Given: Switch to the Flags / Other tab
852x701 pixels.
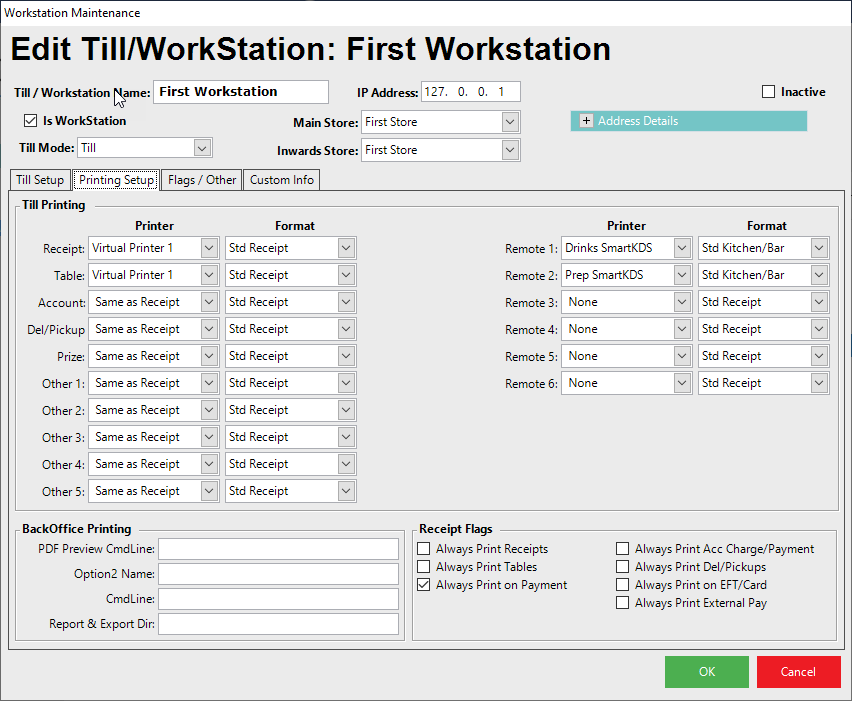Looking at the screenshot, I should 202,180.
